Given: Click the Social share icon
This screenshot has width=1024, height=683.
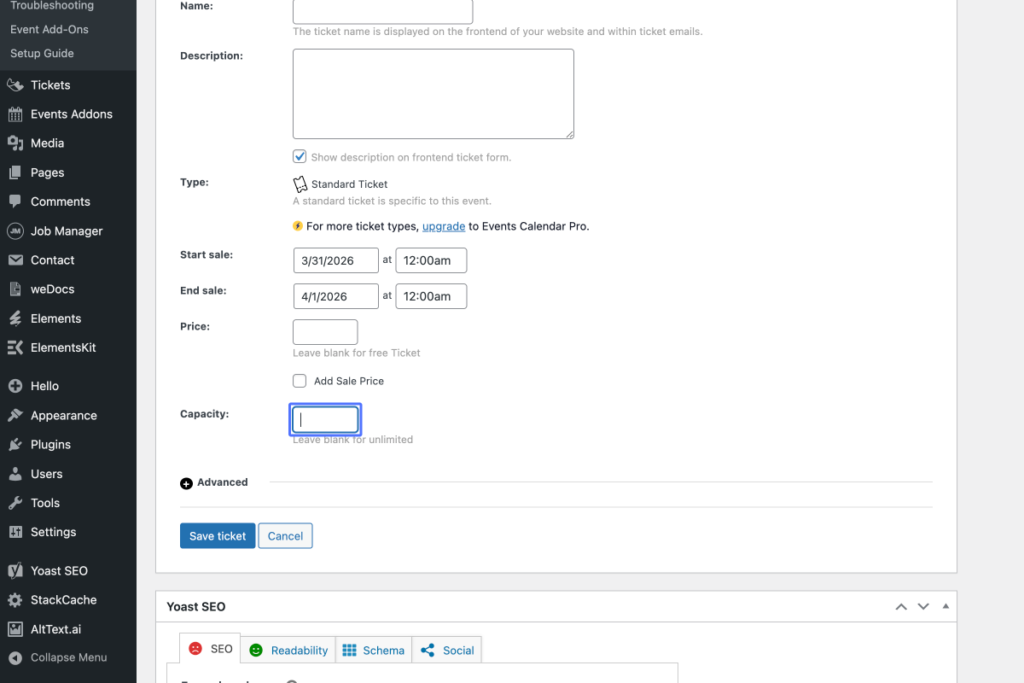Looking at the screenshot, I should [x=428, y=650].
